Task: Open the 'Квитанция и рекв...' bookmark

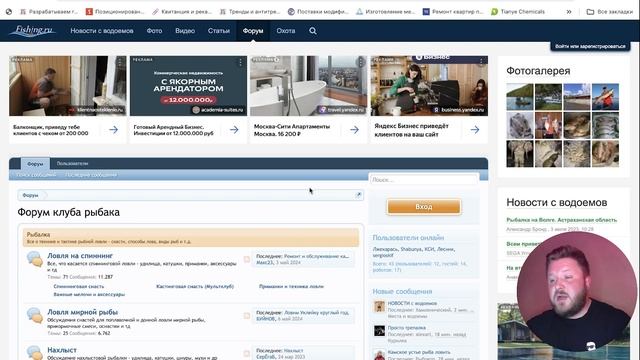Action: (182, 12)
